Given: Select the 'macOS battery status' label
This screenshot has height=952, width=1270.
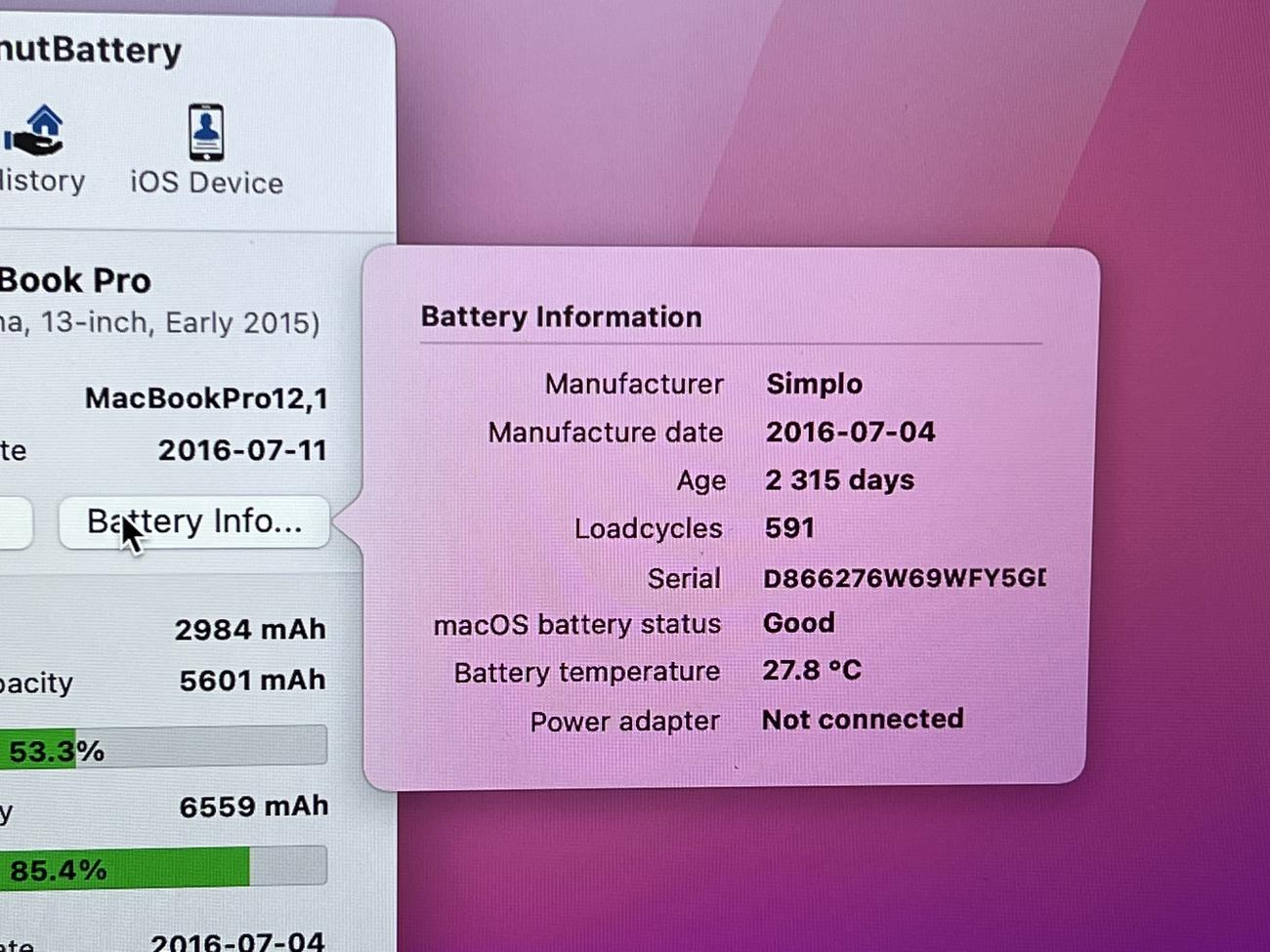Looking at the screenshot, I should point(576,625).
